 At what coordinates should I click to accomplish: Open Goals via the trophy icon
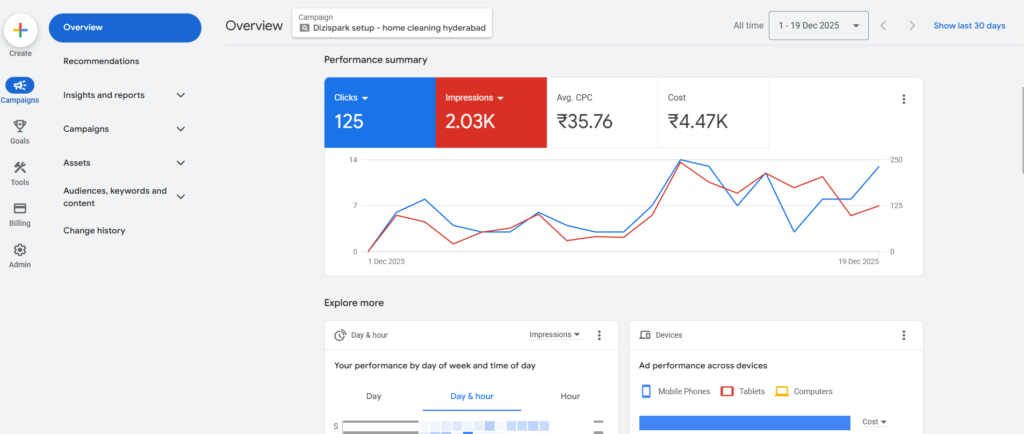click(20, 125)
